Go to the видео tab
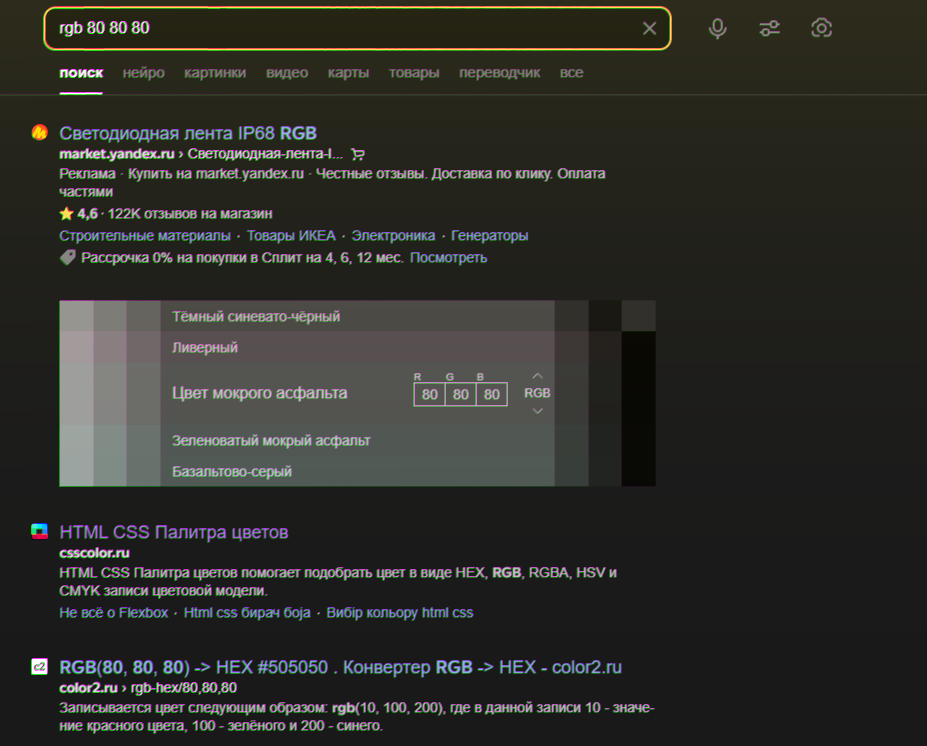The width and height of the screenshot is (927, 746). click(287, 73)
